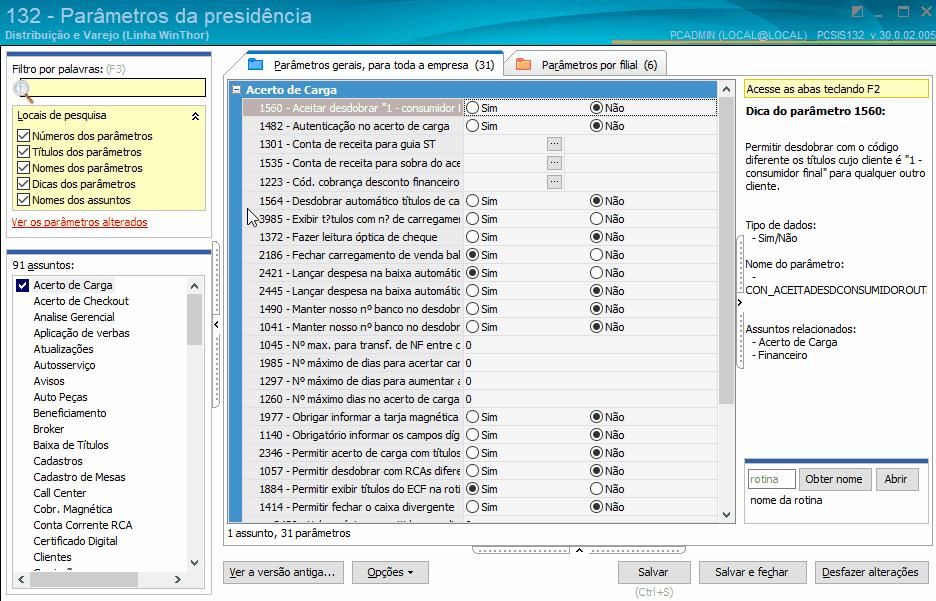
Task: Select Sim for 1372 Fazer leitura óptica de cheque
Action: [x=472, y=237]
